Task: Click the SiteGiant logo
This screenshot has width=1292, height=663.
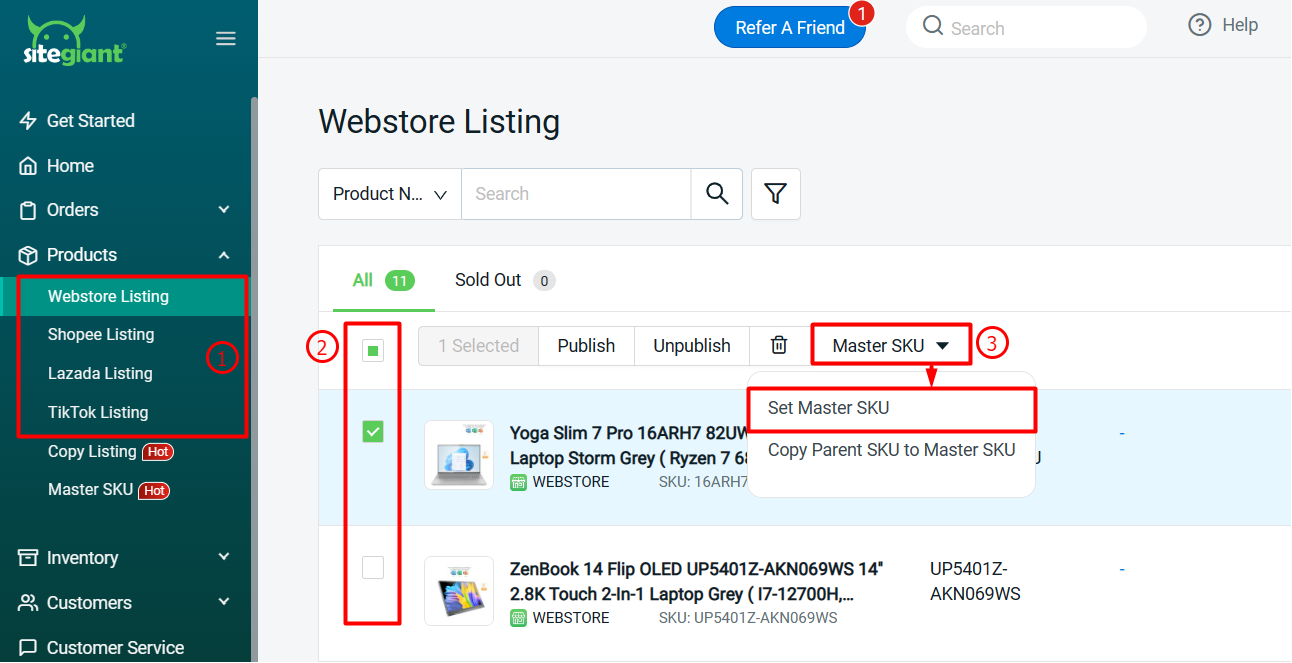Action: point(74,41)
